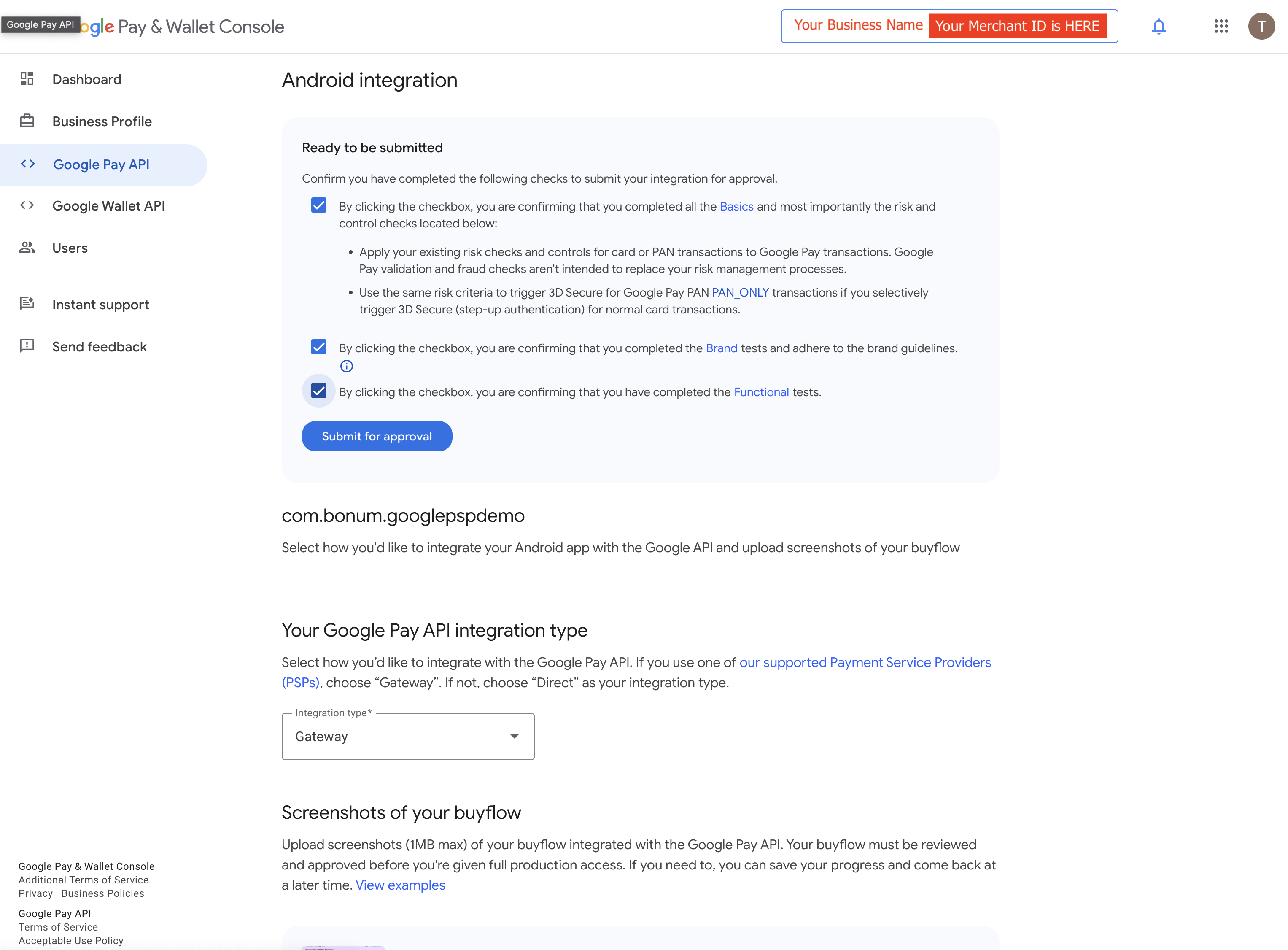Viewport: 1288px width, 950px height.
Task: Uncheck the Basics risk checks checkbox
Action: (x=319, y=205)
